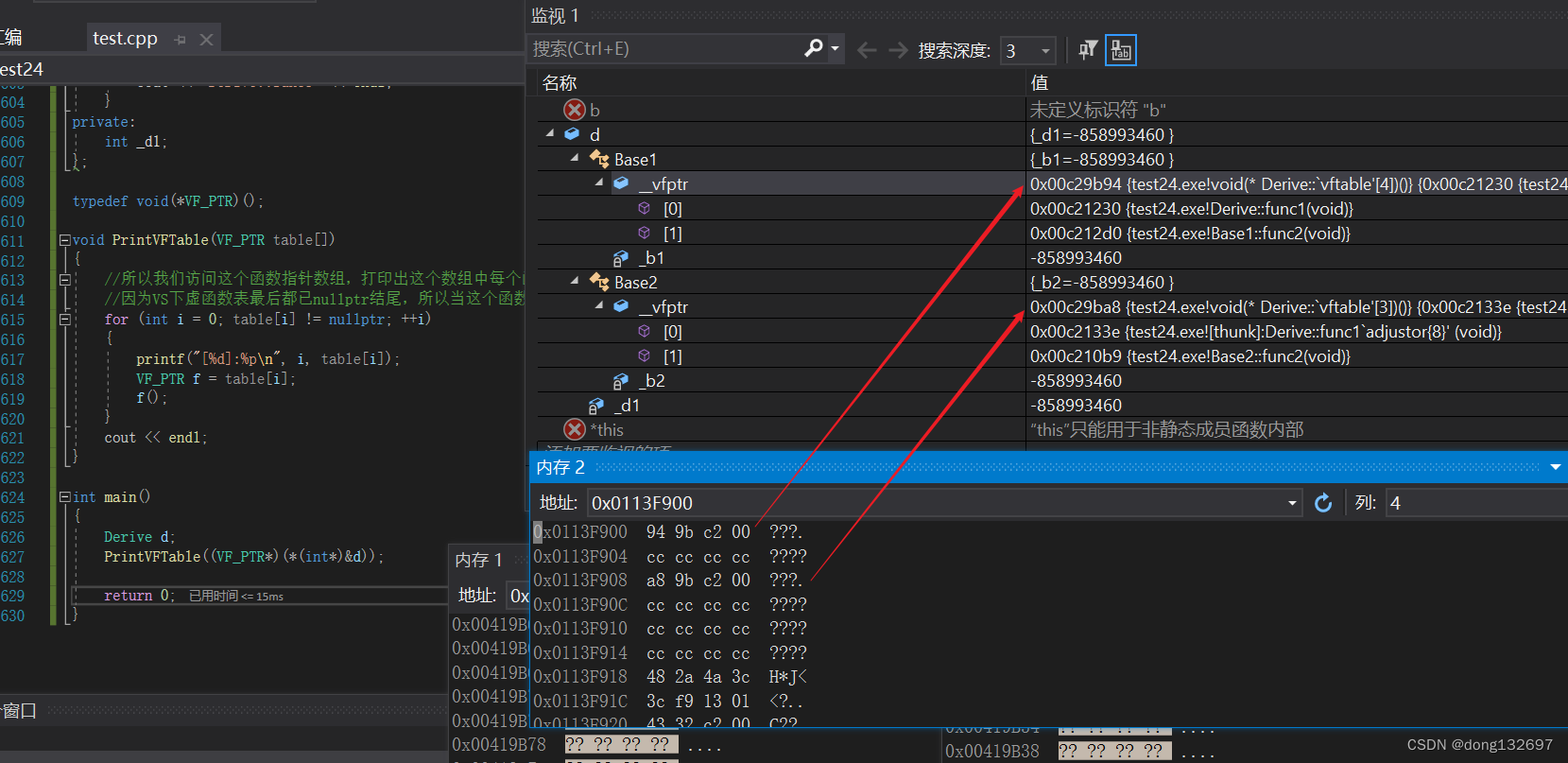Click the lock icon of member _b2

point(621,381)
